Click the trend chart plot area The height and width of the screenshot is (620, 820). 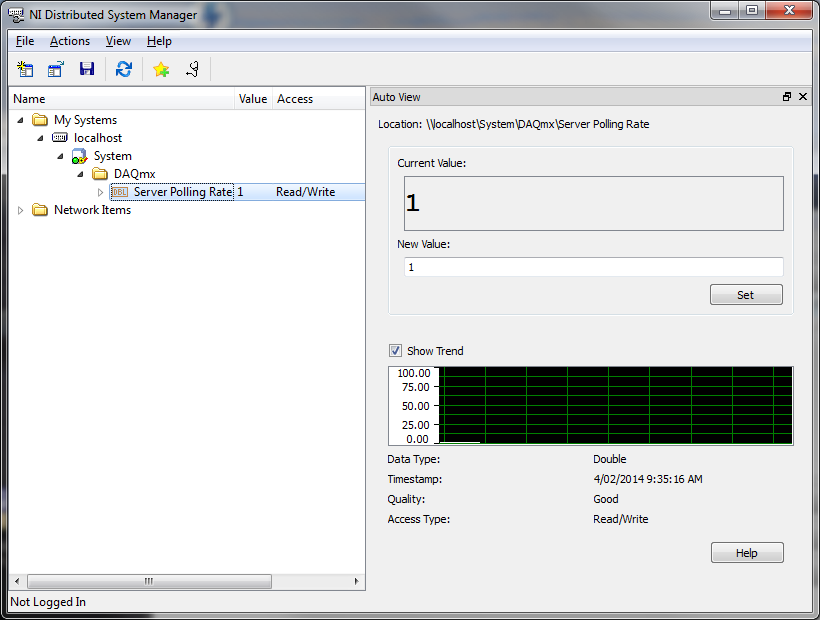[x=618, y=405]
